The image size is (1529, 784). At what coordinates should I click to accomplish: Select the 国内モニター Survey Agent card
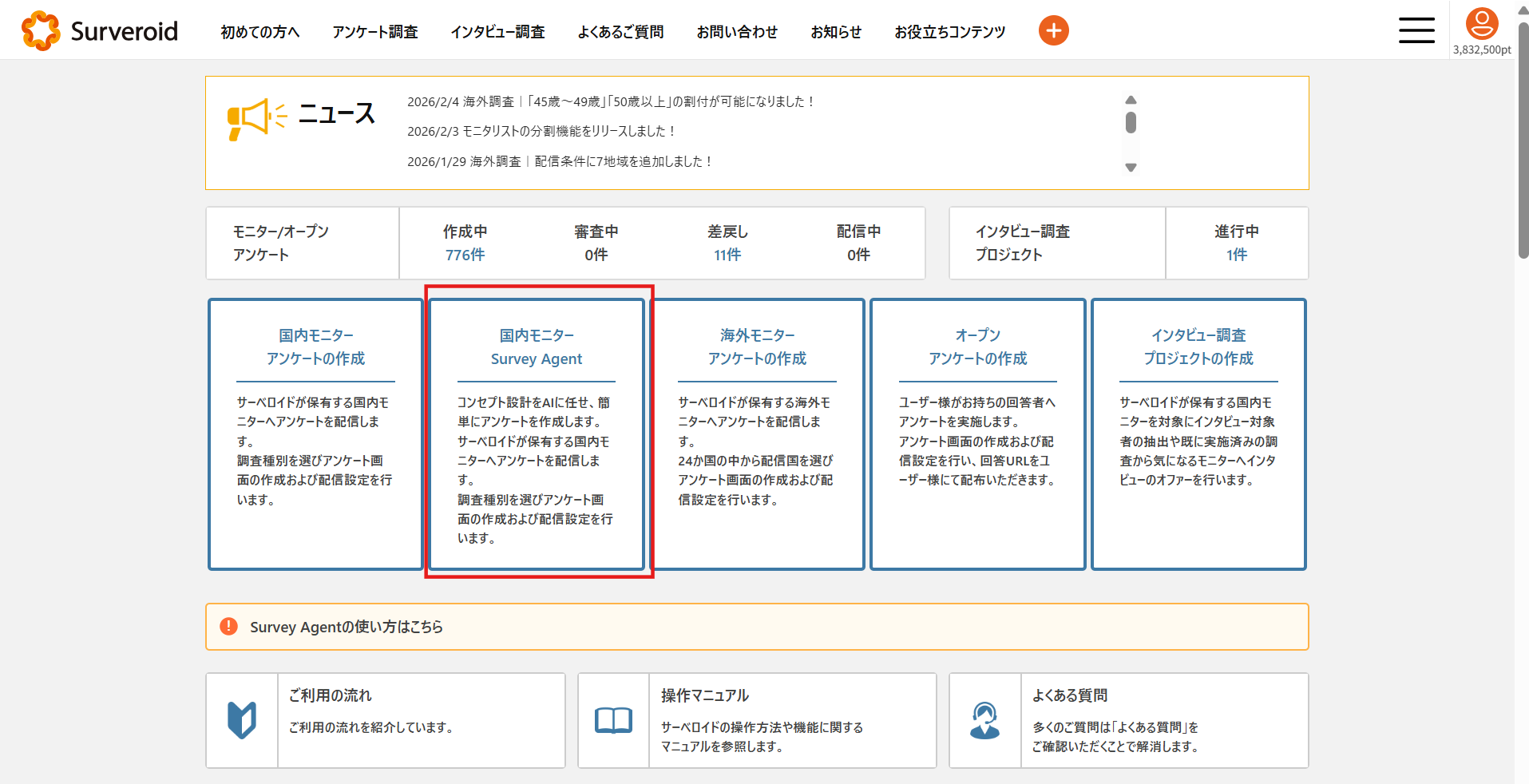pos(537,434)
